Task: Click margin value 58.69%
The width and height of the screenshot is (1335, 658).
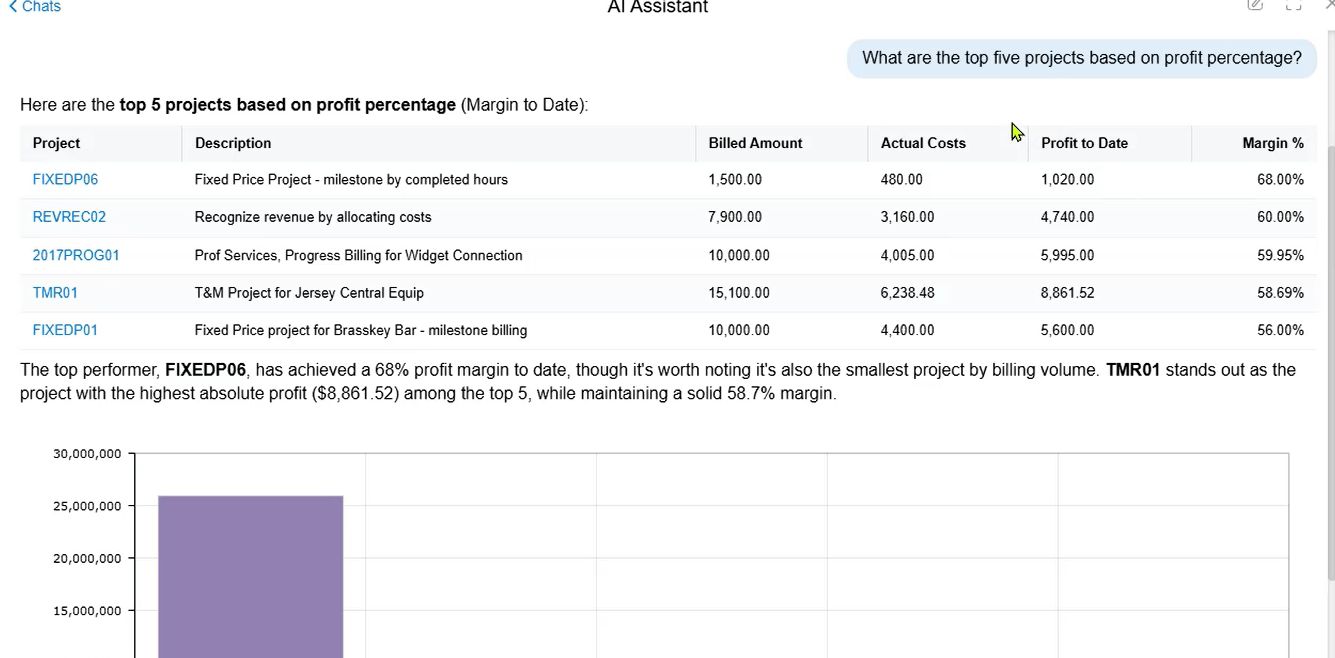Action: click(1280, 293)
